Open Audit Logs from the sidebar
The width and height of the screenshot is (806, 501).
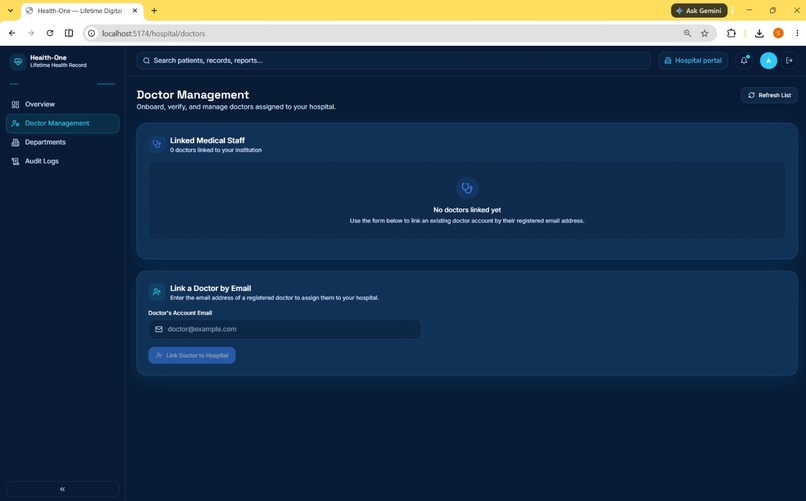(62, 161)
